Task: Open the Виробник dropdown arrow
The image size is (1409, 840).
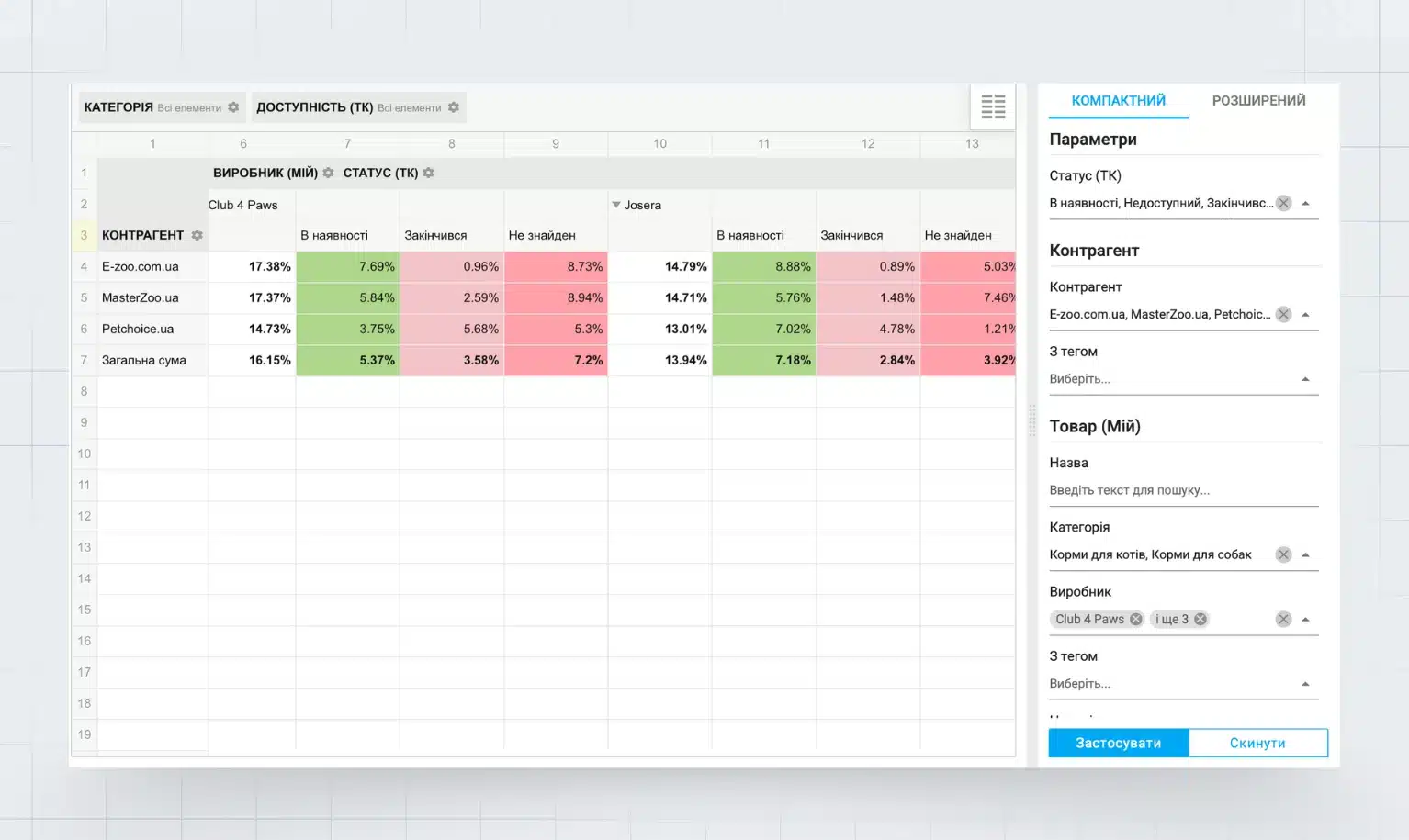Action: click(1305, 619)
